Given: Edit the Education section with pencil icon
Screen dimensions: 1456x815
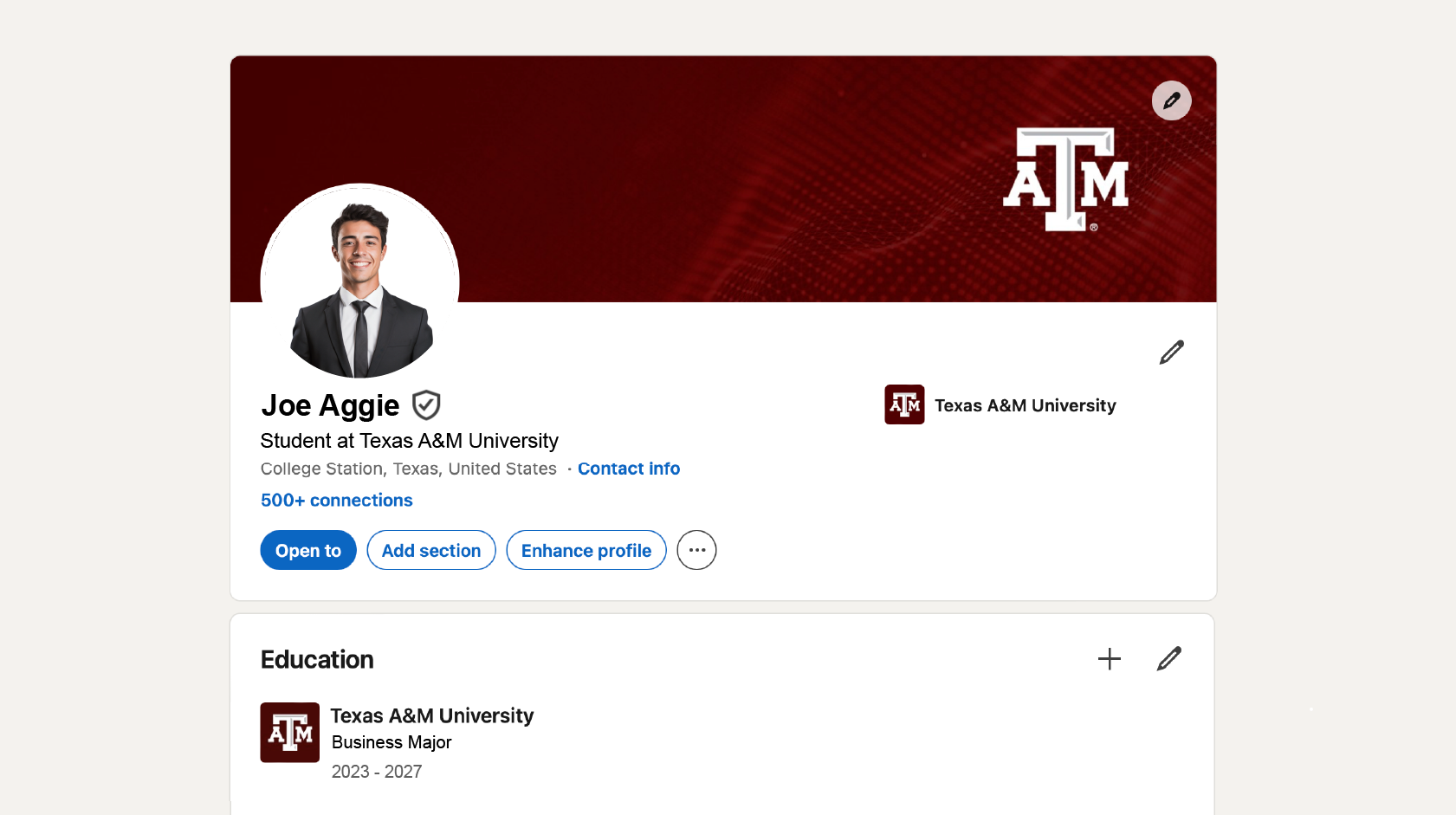Looking at the screenshot, I should pos(1168,659).
